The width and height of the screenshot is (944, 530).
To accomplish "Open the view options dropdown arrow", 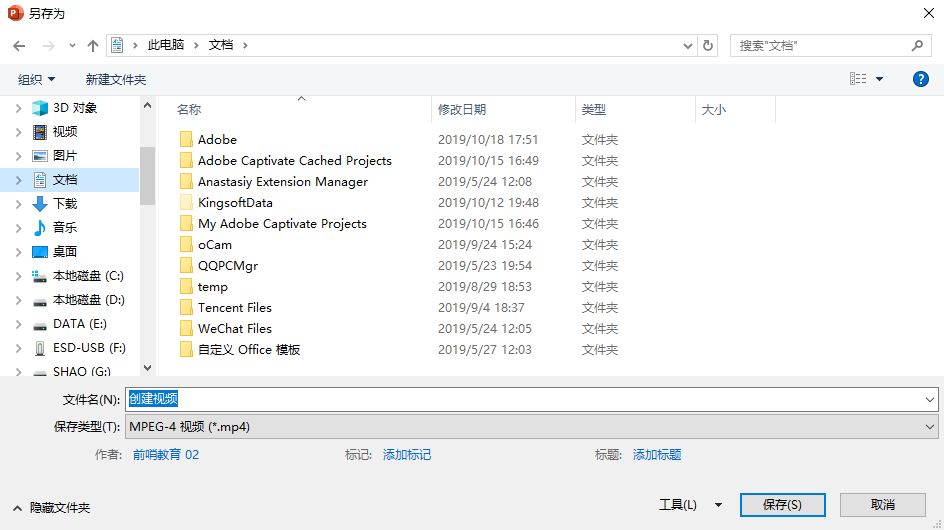I will (879, 79).
